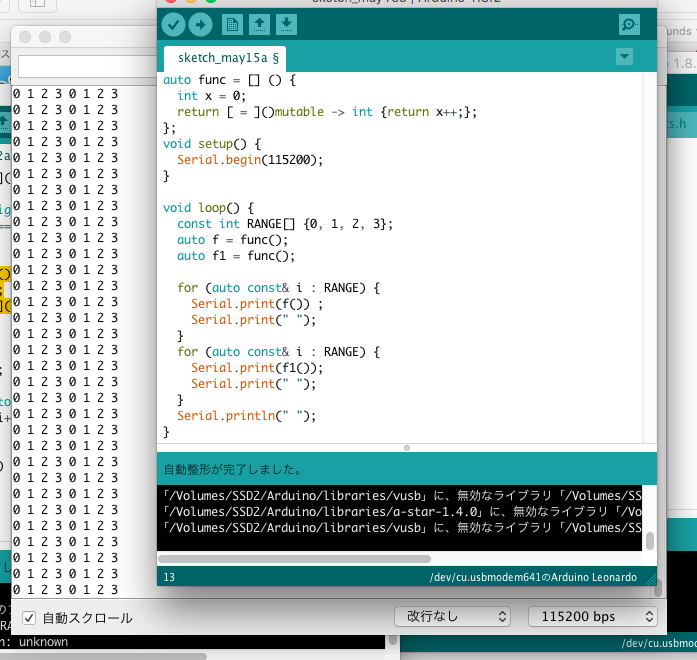The image size is (697, 660).
Task: Click the 'auto f = func();' line
Action: [232, 240]
